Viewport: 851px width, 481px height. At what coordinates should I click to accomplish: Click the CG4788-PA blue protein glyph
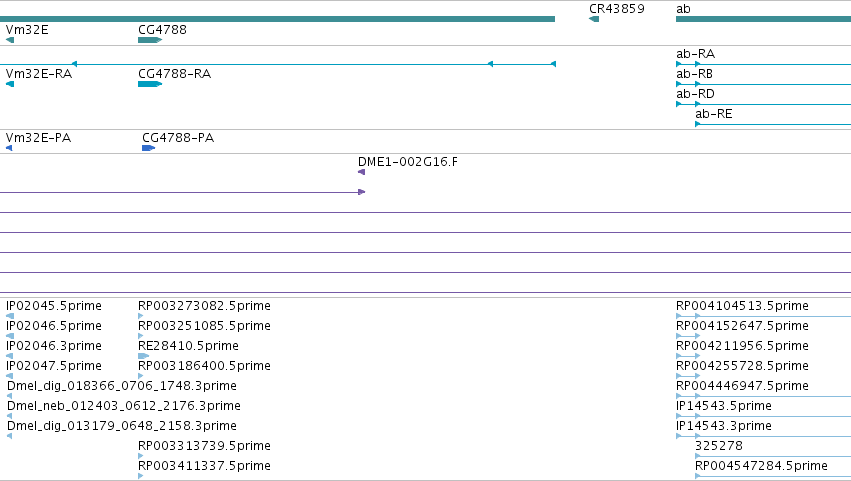click(149, 148)
